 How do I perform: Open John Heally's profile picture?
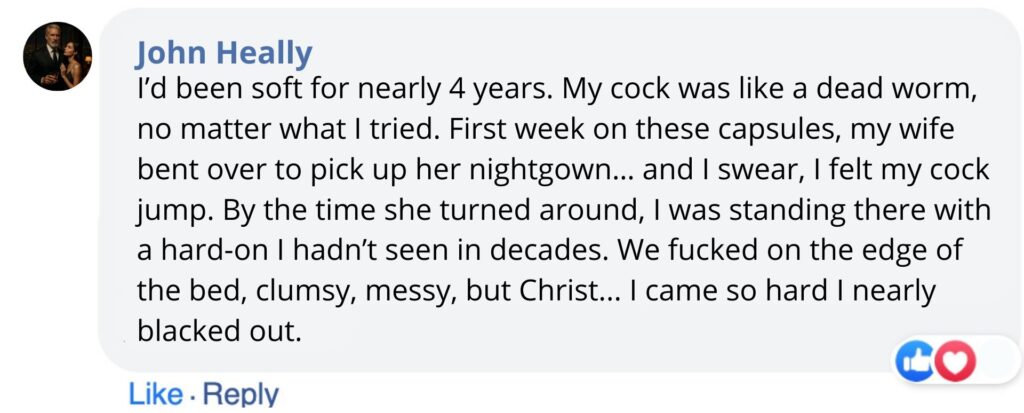[58, 57]
